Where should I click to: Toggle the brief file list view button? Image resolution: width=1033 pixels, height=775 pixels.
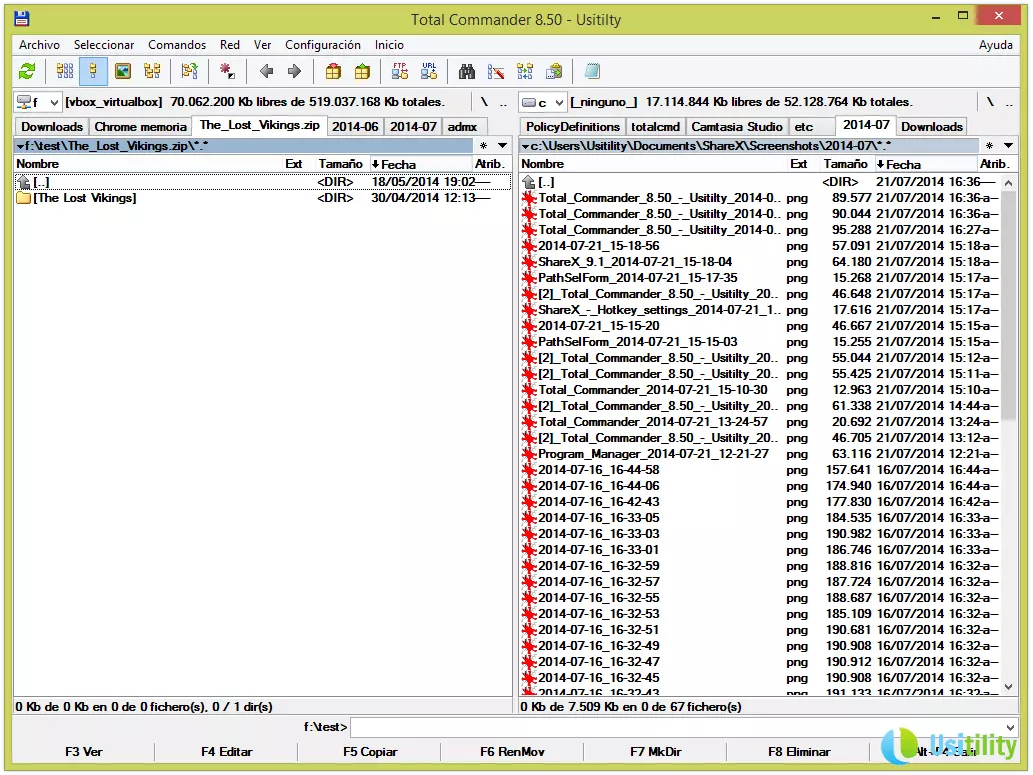(65, 71)
